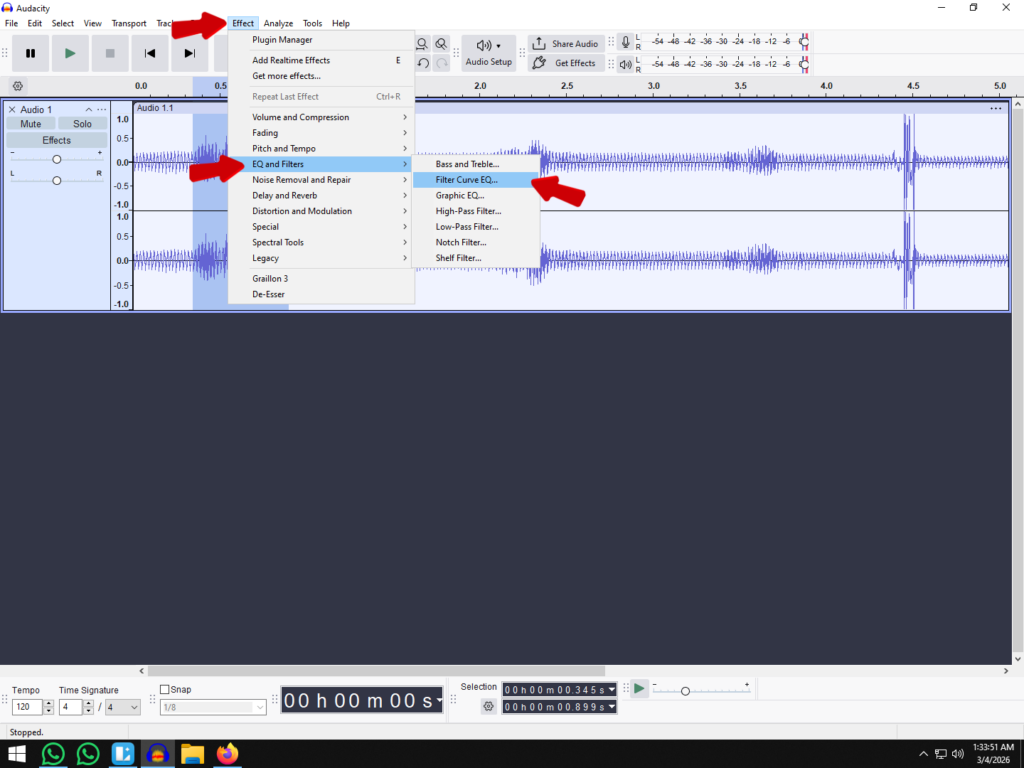Click the Skip to End button
Viewport: 1024px width, 768px height.
(x=190, y=53)
